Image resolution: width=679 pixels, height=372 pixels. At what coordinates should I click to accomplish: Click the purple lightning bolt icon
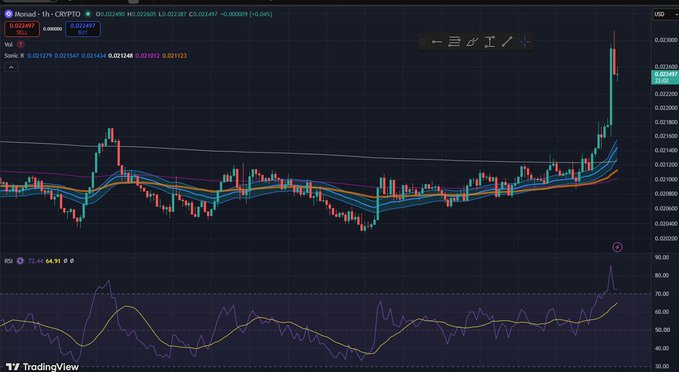(x=618, y=247)
